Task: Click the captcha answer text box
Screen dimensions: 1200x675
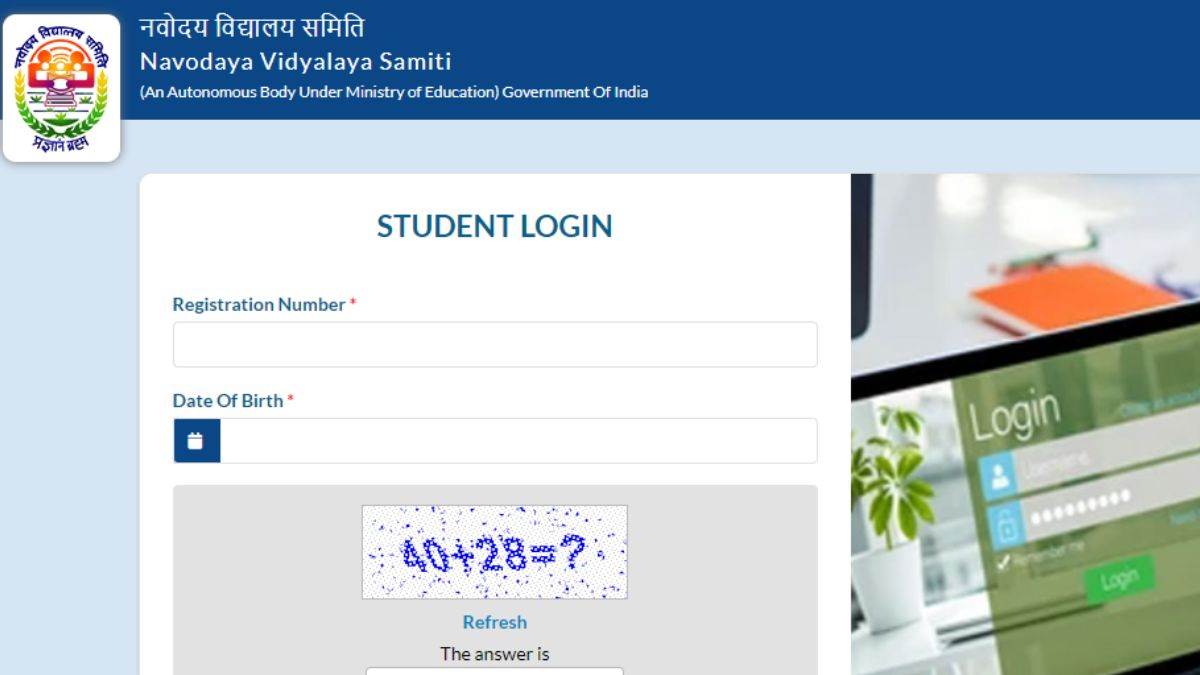Action: coord(494,671)
